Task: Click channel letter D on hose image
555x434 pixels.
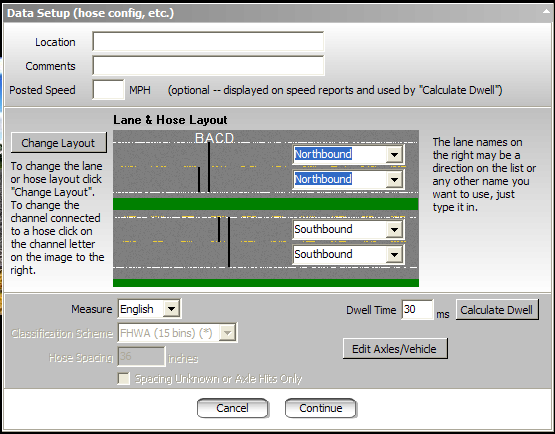Action: click(229, 138)
